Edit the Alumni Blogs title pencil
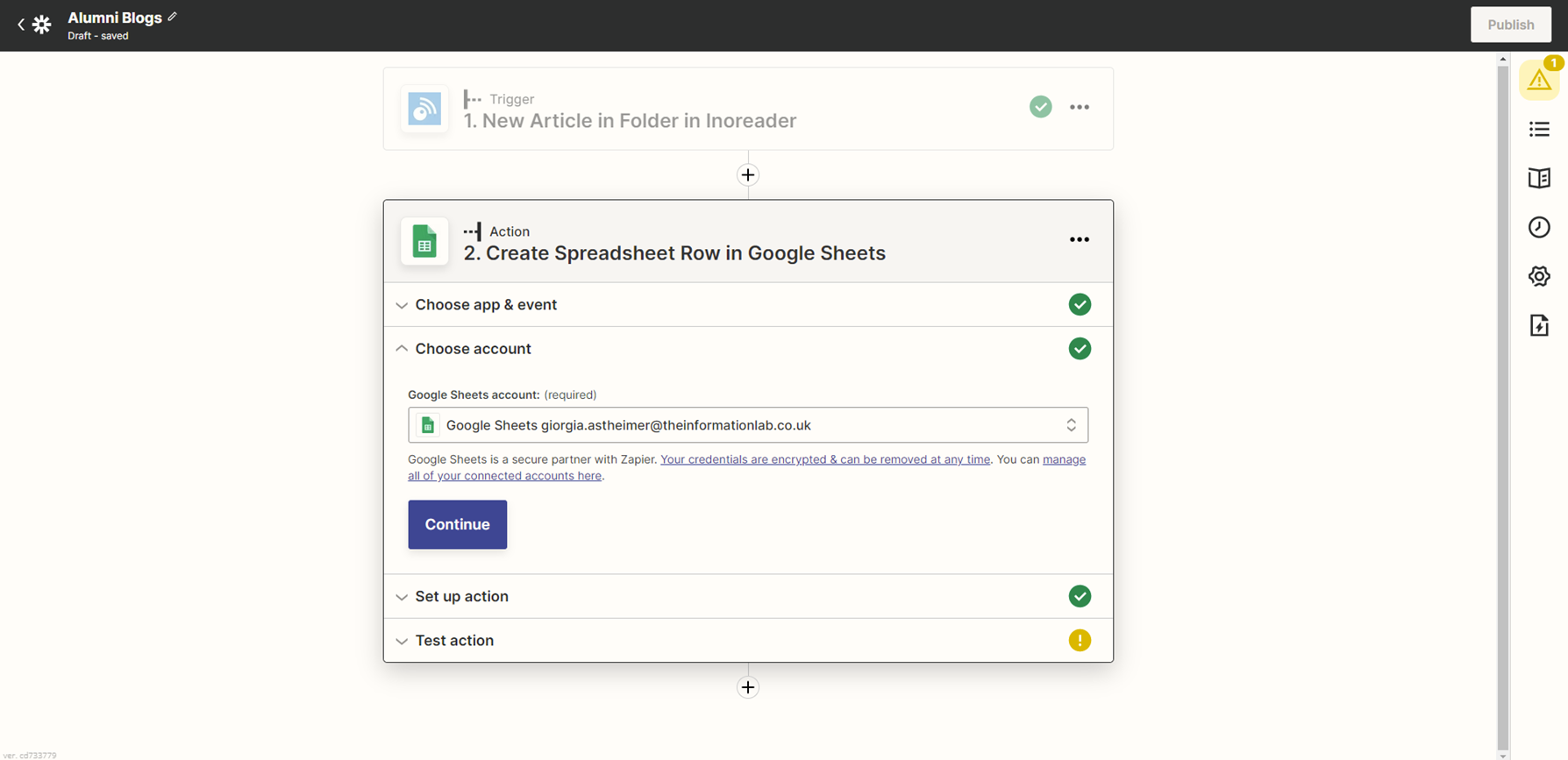The height and width of the screenshot is (760, 1568). [172, 17]
